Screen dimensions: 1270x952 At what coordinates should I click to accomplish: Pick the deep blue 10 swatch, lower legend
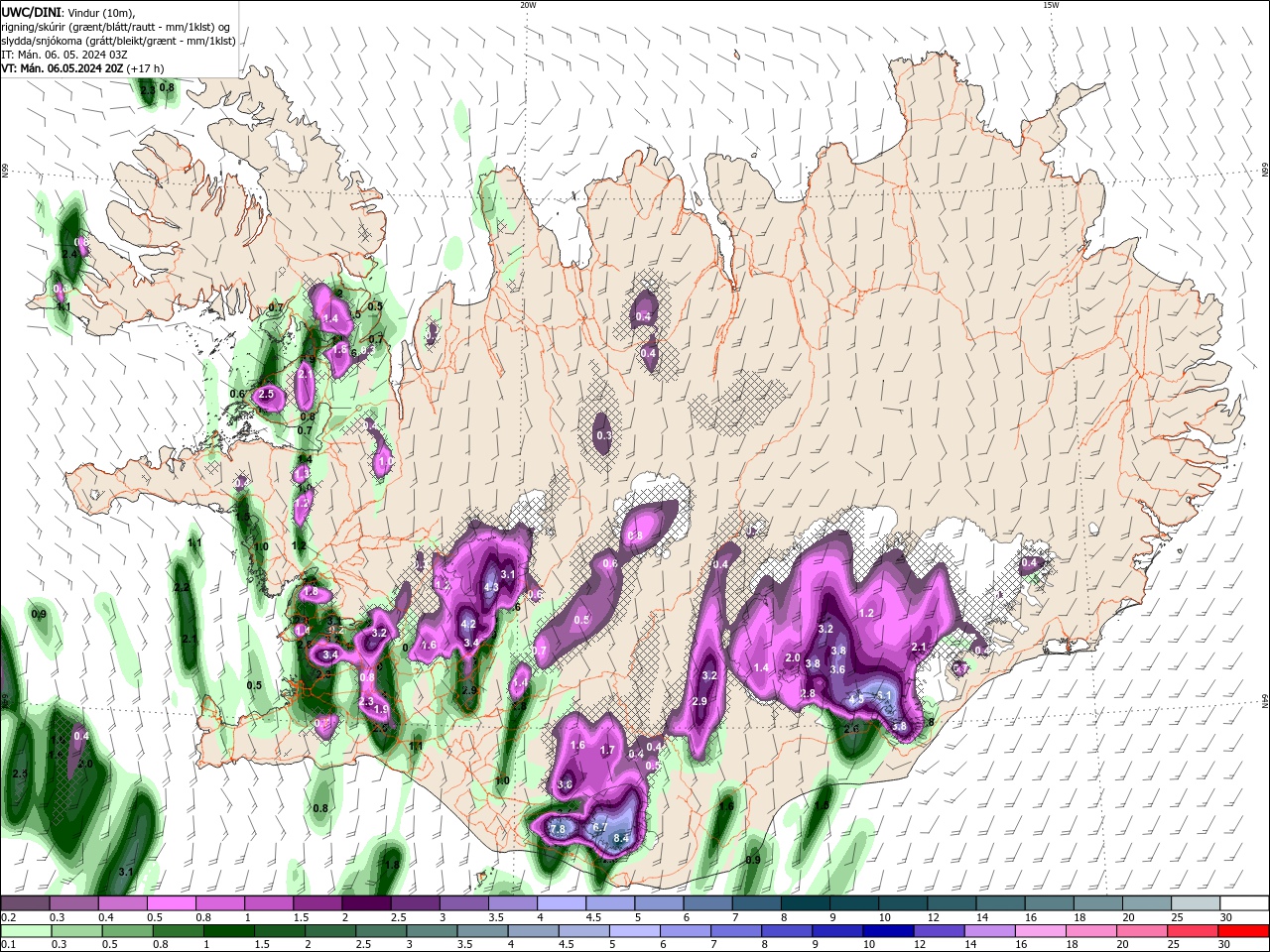(888, 930)
